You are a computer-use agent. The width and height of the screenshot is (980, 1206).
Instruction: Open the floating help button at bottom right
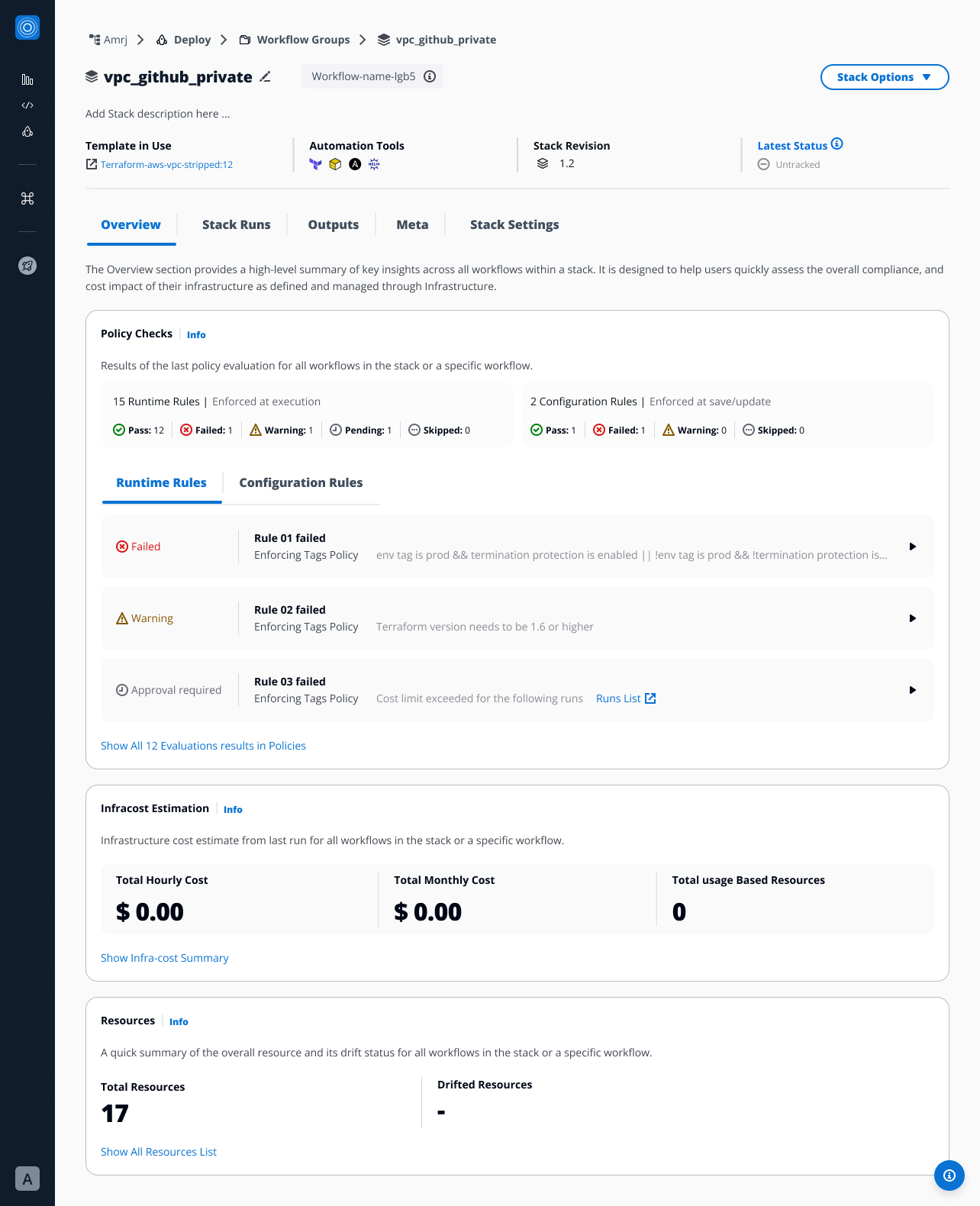click(x=949, y=1175)
